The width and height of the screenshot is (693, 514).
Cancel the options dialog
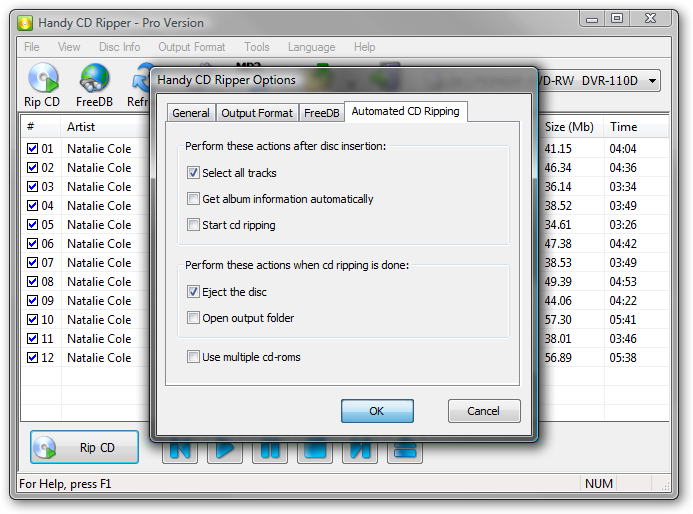click(484, 411)
